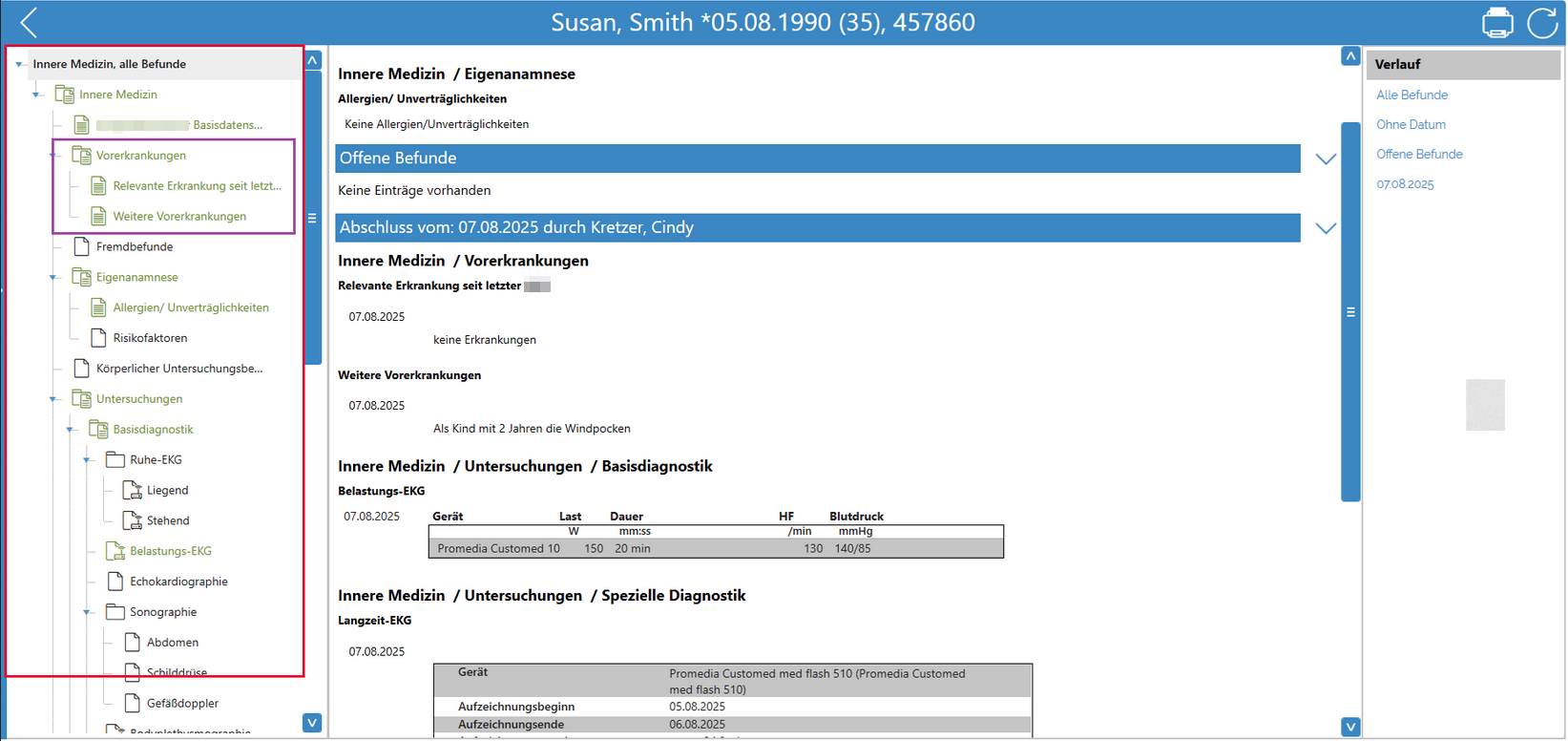Image resolution: width=1568 pixels, height=741 pixels.
Task: Collapse the Sonographie tree node
Action: click(87, 612)
